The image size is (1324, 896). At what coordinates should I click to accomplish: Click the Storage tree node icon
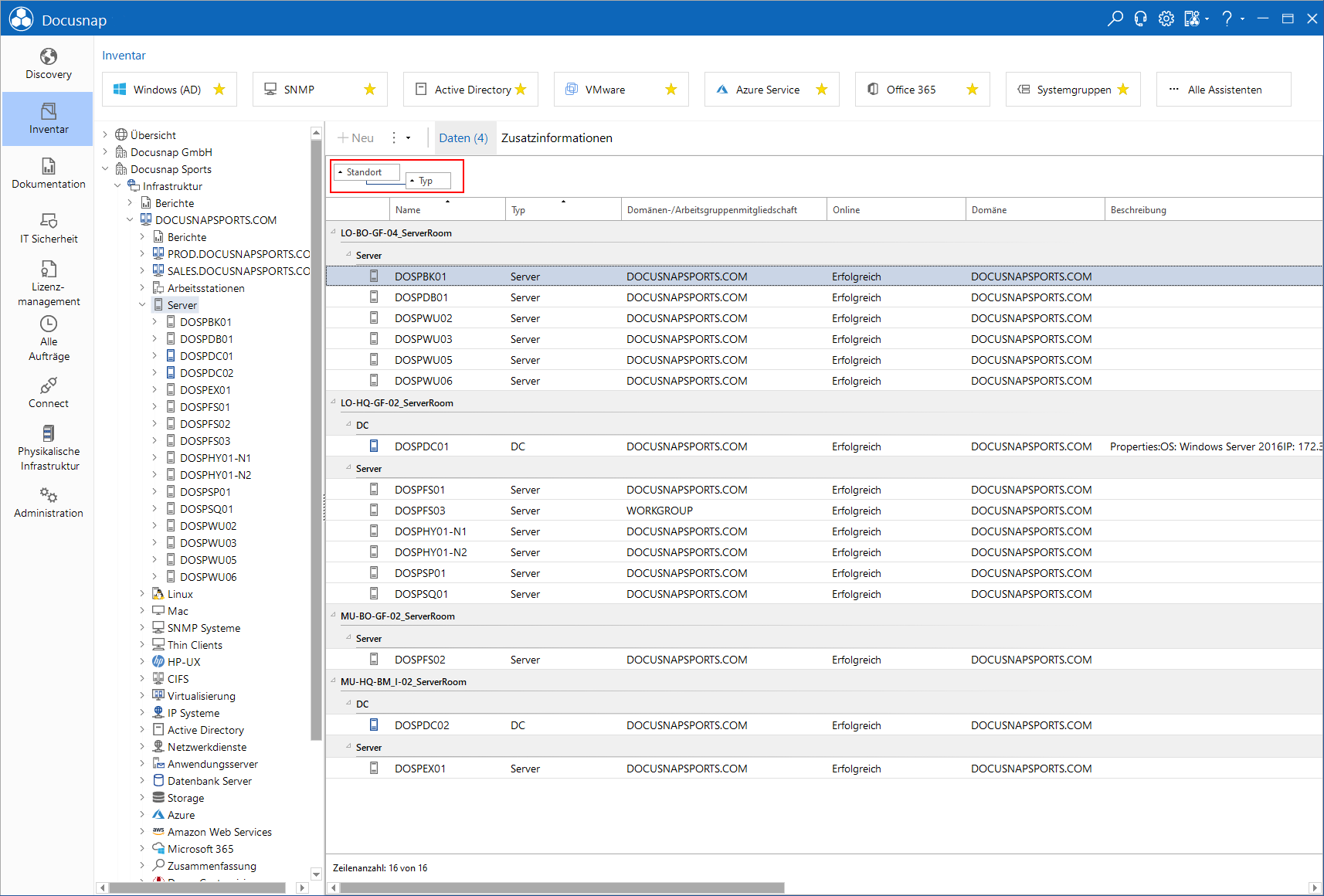(158, 797)
